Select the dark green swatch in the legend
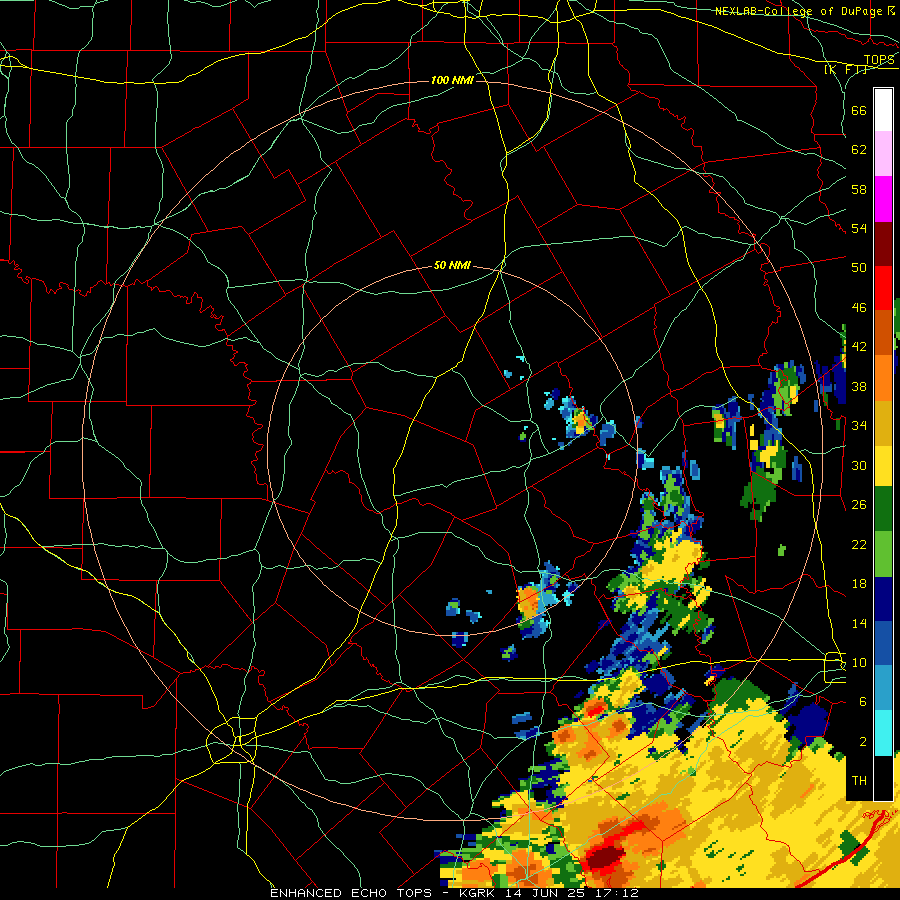This screenshot has width=900, height=900. pyautogui.click(x=883, y=509)
